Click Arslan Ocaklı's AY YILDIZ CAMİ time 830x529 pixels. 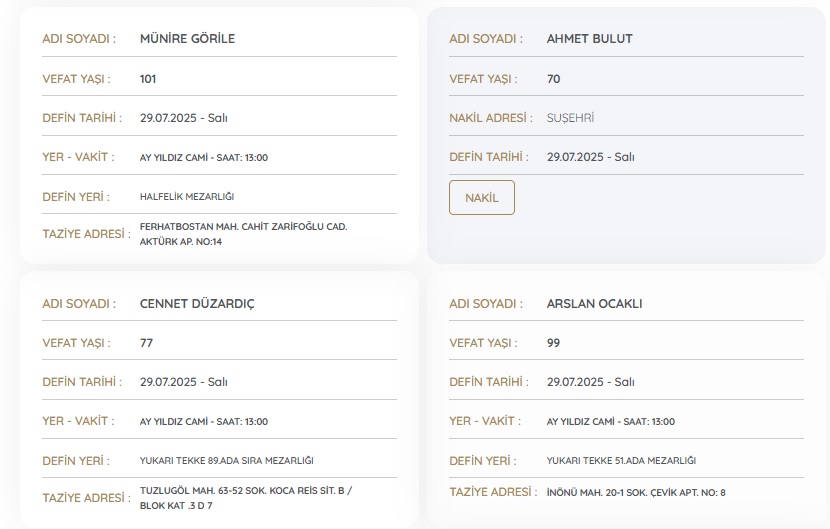(x=610, y=422)
